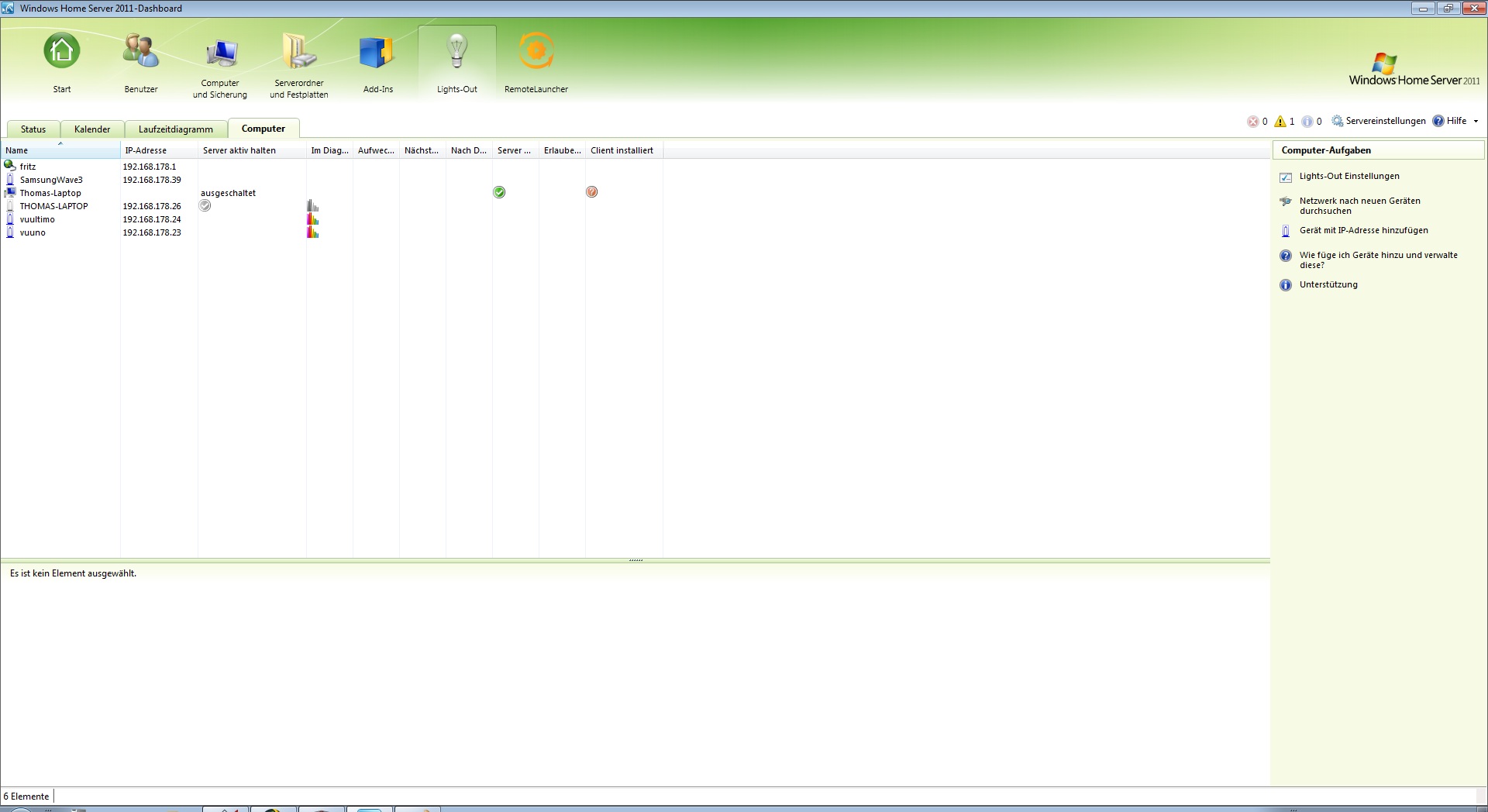
Task: Open the Add-Ins section
Action: point(377,53)
